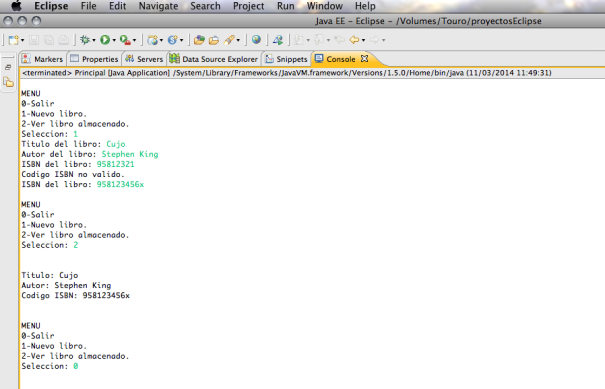Open the Run menu
The width and height of the screenshot is (605, 389).
click(286, 6)
